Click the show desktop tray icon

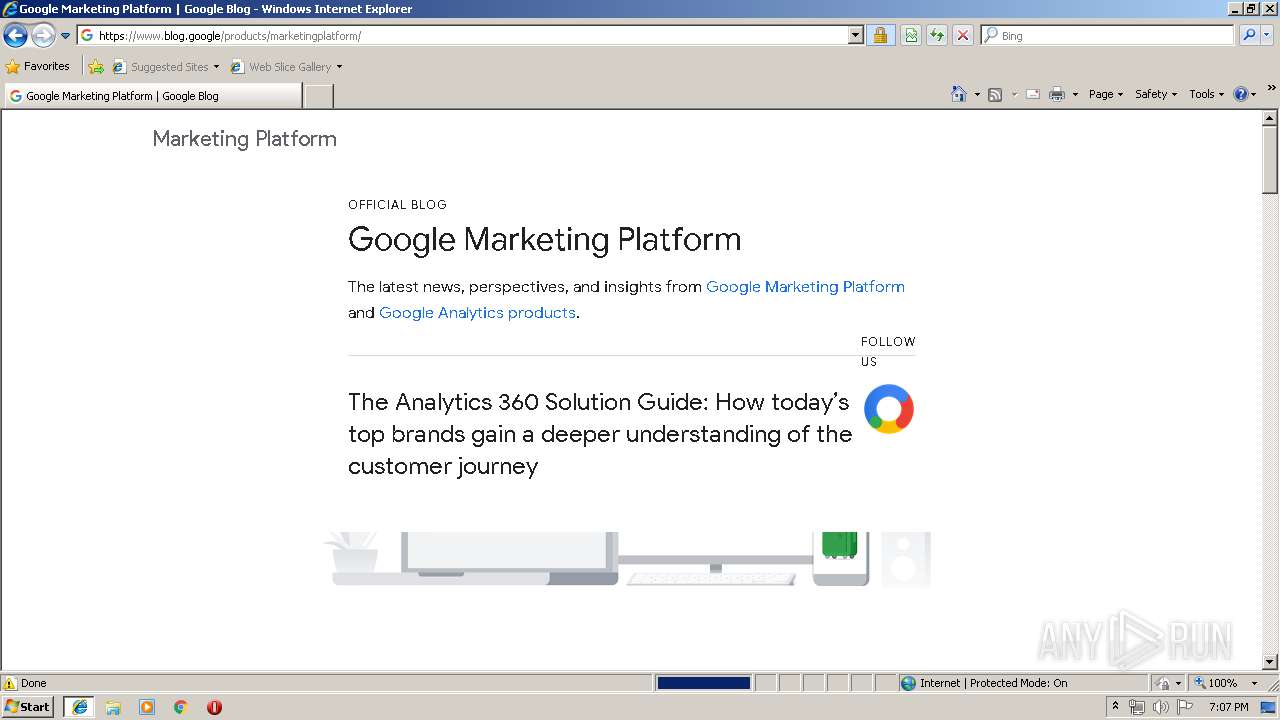1269,707
